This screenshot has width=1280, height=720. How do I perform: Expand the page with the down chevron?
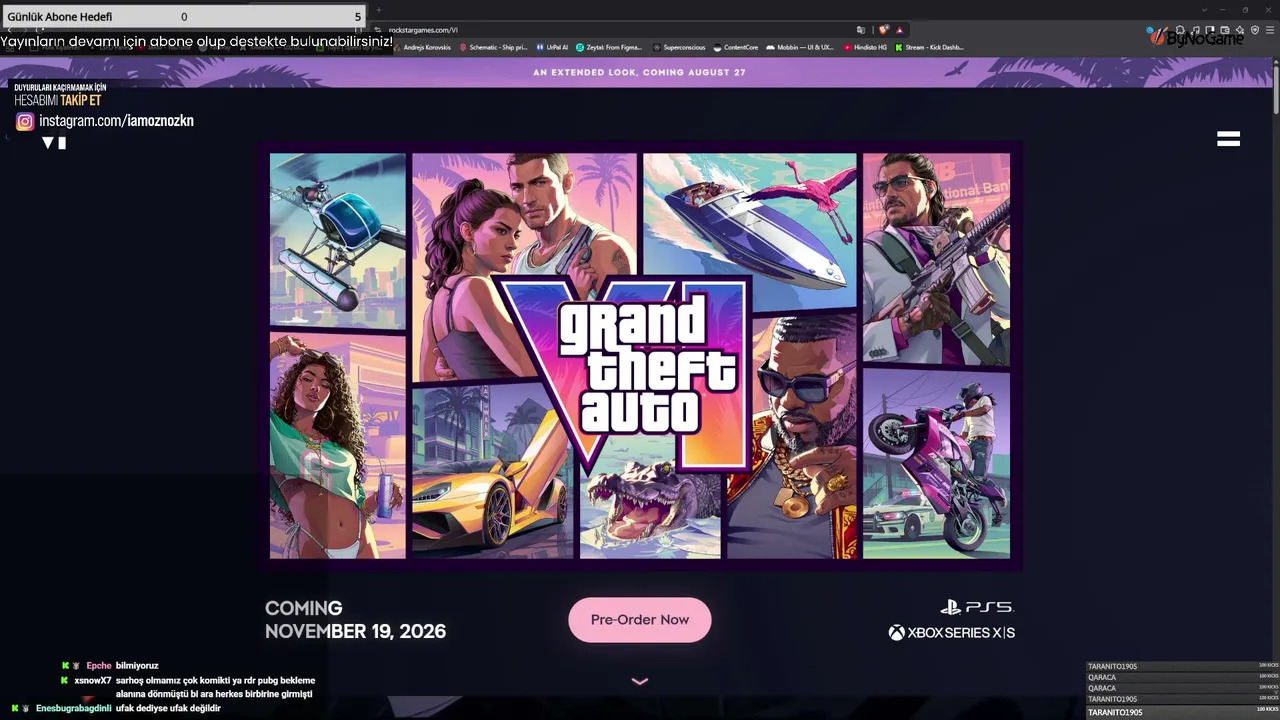point(640,681)
